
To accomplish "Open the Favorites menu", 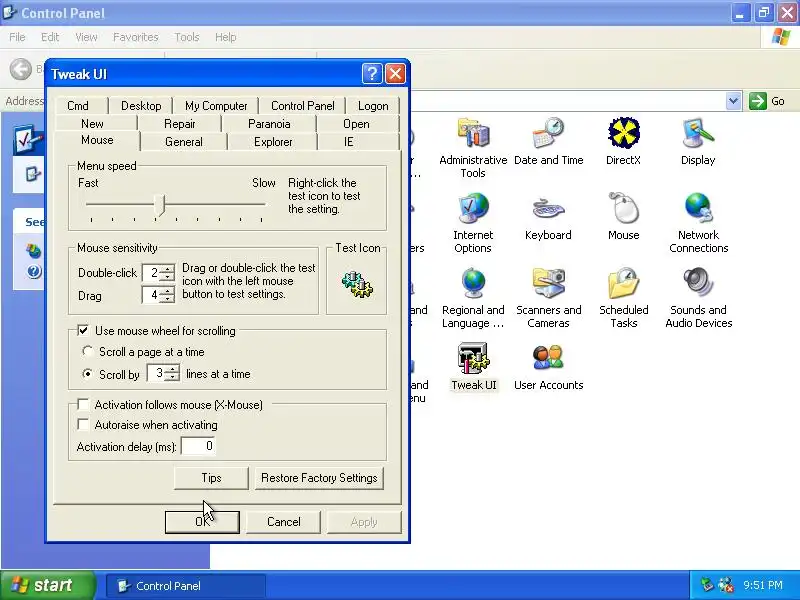I will click(136, 37).
